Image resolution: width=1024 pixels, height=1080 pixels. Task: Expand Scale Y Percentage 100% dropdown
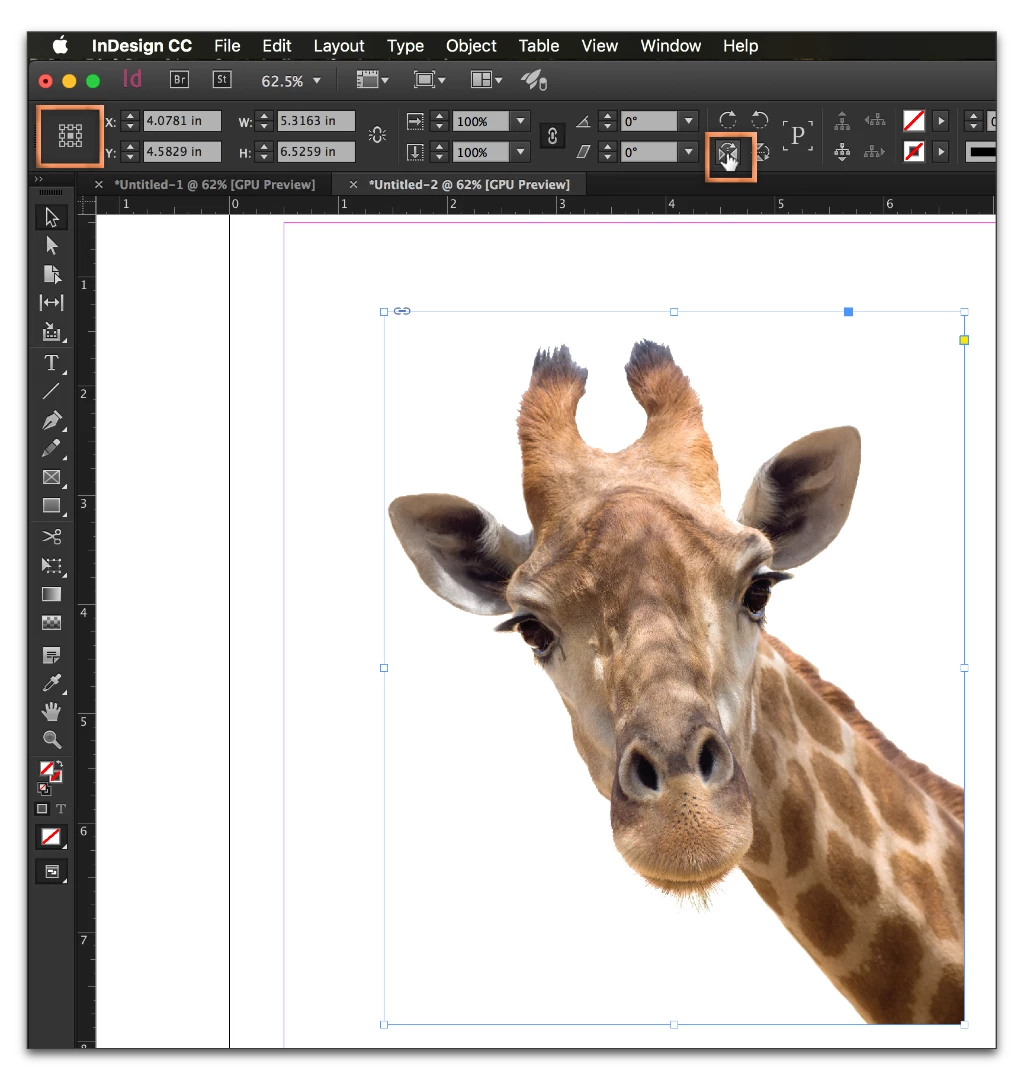(x=521, y=152)
